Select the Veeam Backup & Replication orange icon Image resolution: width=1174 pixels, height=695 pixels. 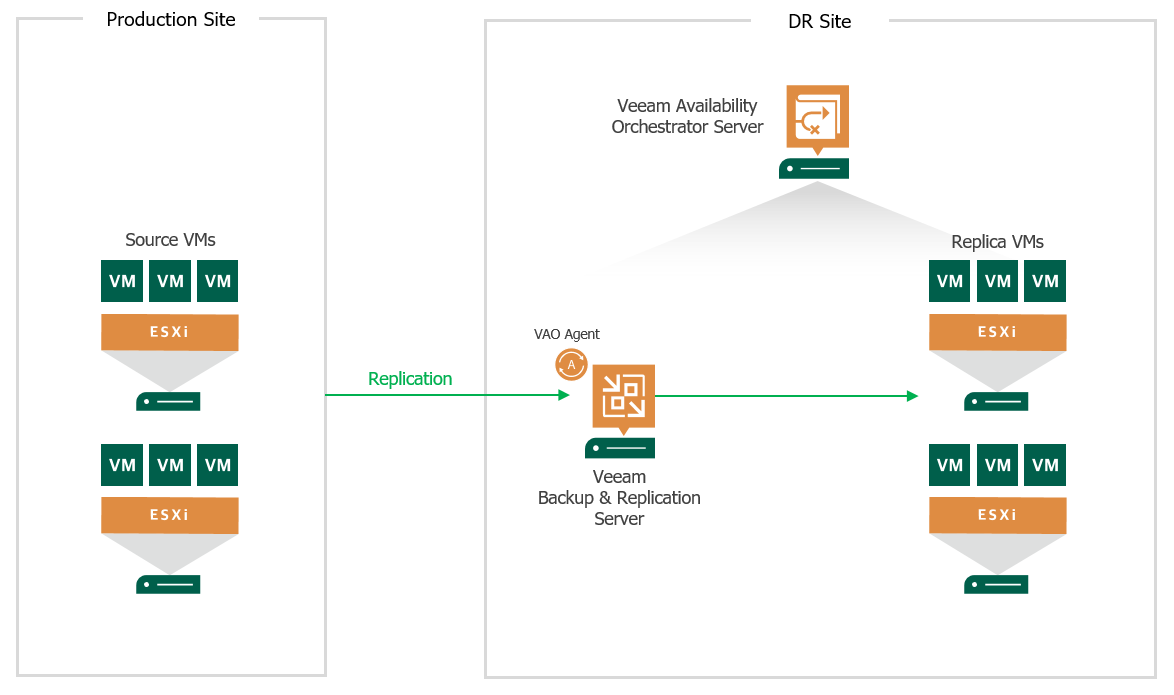click(624, 398)
